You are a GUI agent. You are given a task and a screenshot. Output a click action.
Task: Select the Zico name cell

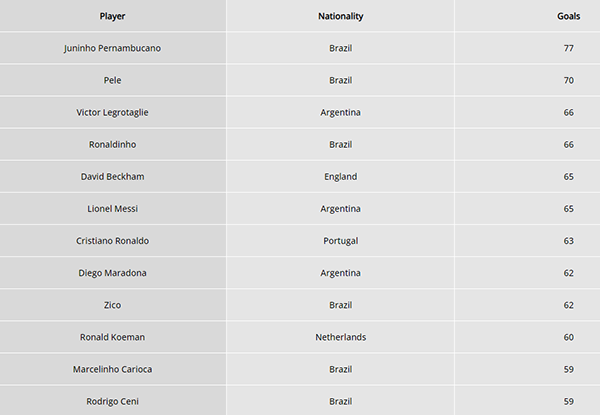[113, 304]
